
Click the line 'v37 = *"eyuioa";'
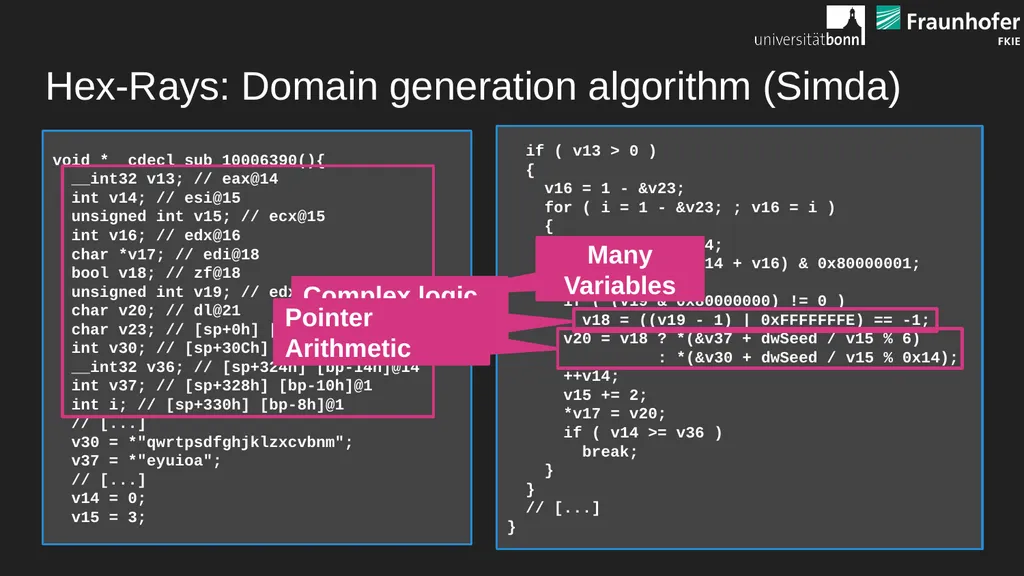[146, 461]
